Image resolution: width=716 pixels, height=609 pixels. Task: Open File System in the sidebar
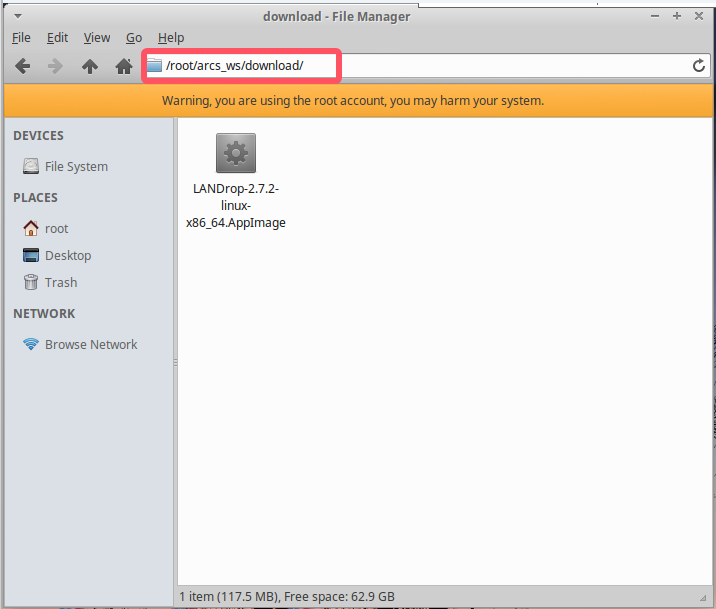(x=76, y=167)
